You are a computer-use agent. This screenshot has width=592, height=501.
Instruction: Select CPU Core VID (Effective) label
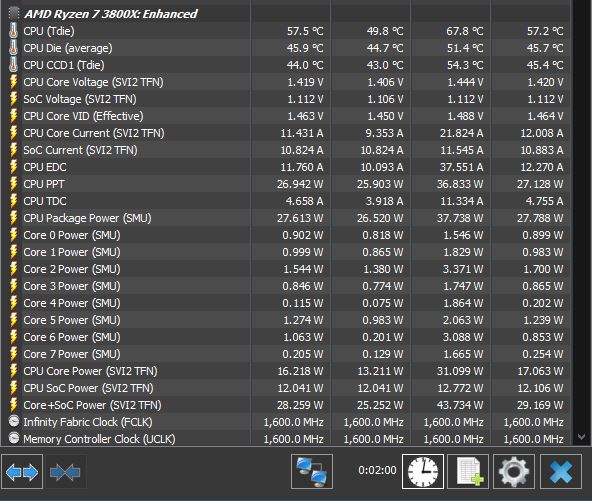83,116
